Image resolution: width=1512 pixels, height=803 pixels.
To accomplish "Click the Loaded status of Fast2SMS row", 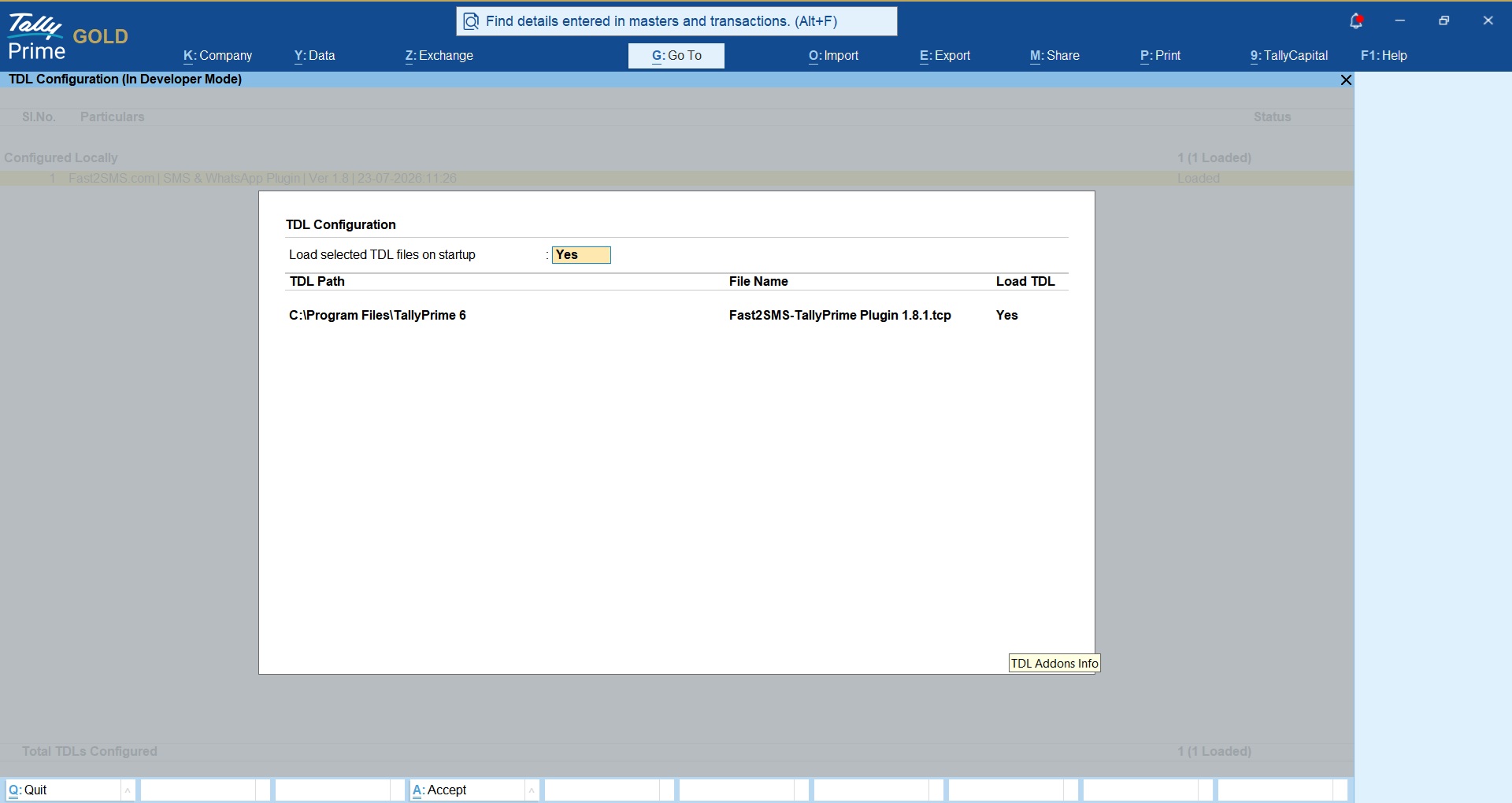I will click(x=1199, y=179).
